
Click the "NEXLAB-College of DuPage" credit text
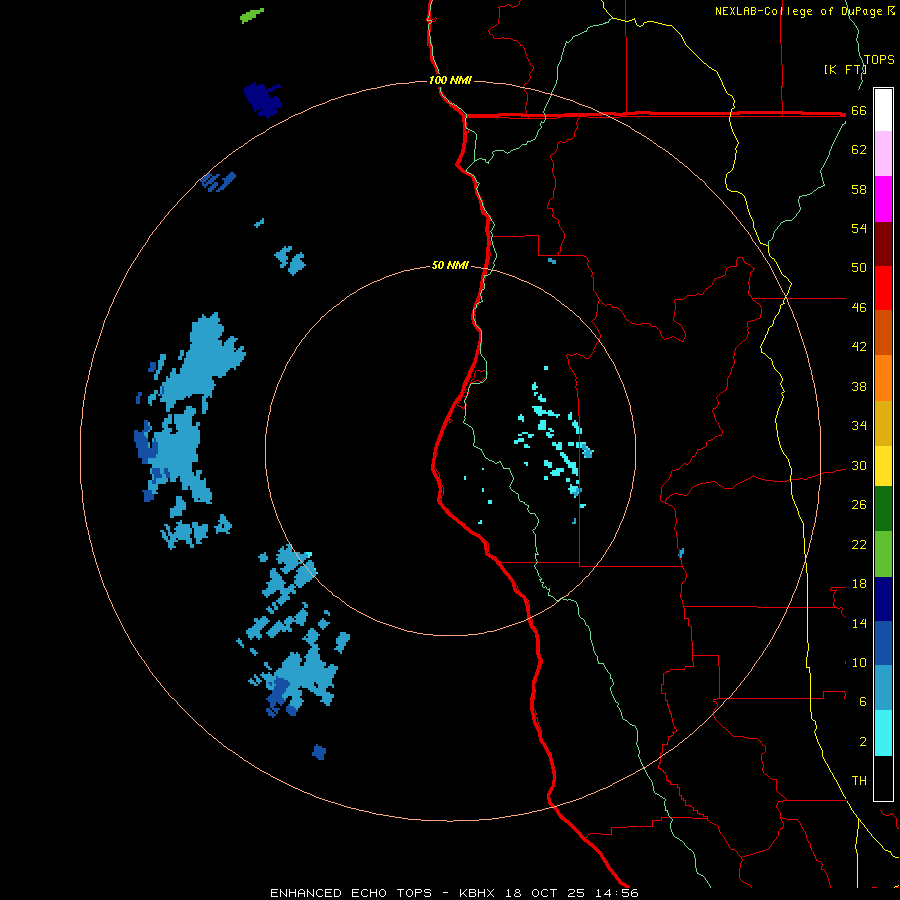point(800,11)
